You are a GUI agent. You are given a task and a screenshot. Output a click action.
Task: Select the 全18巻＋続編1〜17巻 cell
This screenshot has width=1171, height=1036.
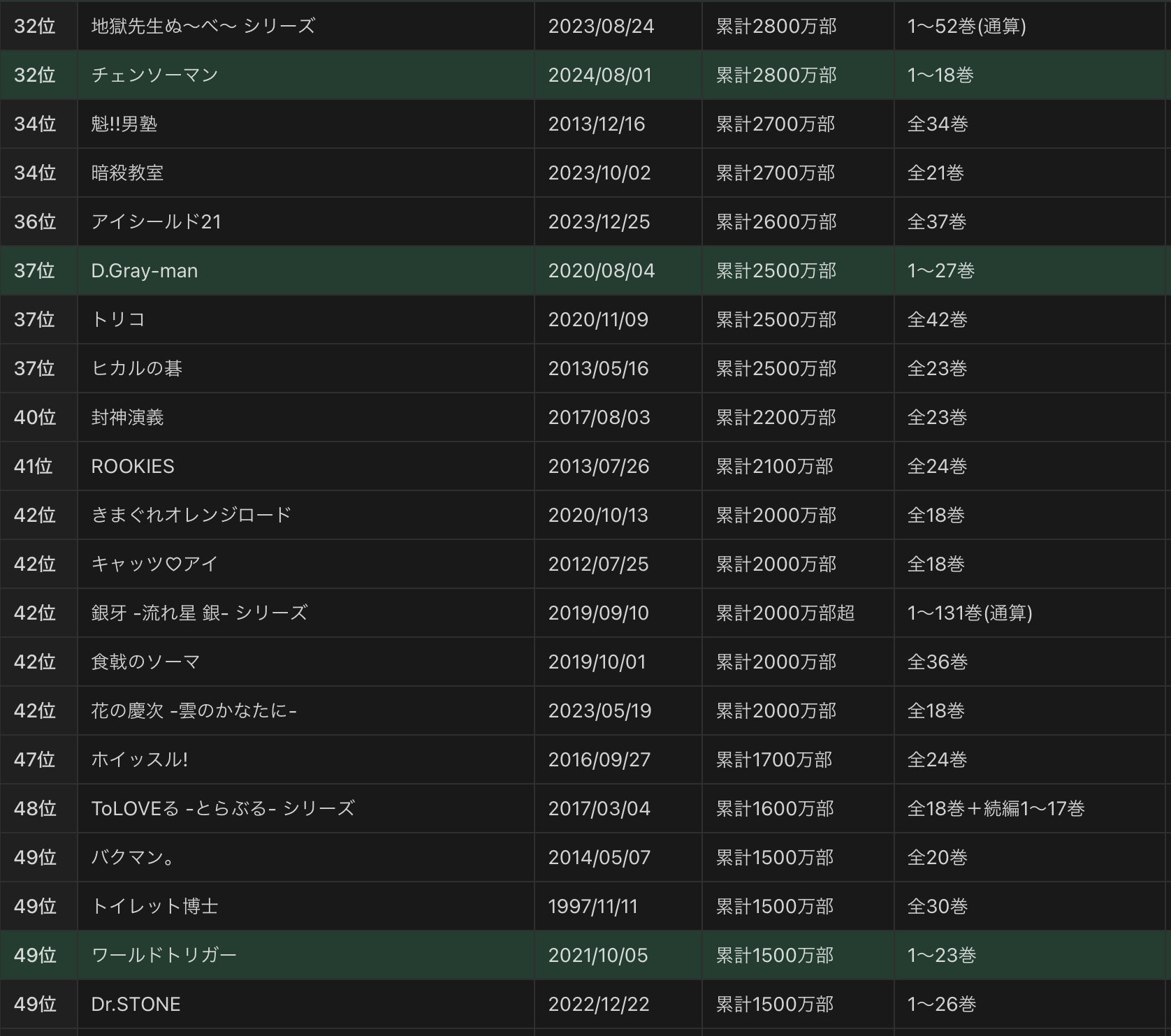click(x=996, y=808)
